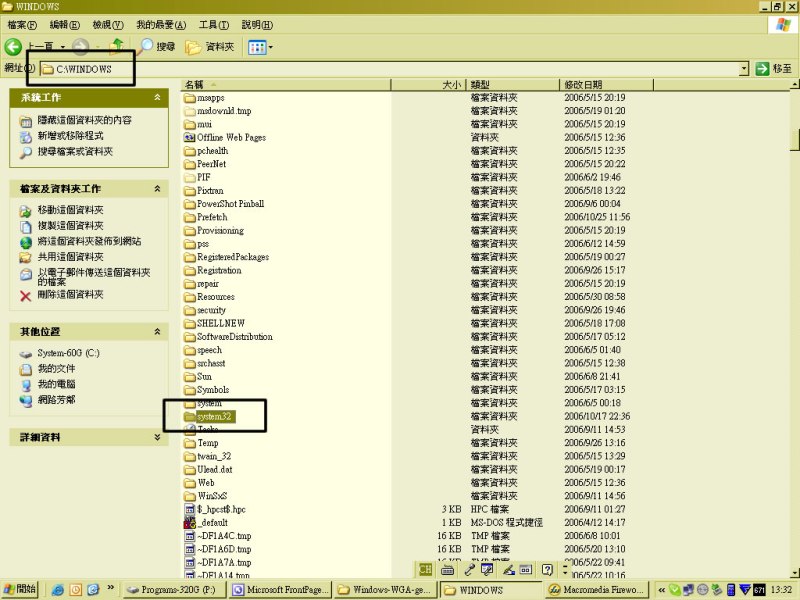This screenshot has height=600, width=800.
Task: Click the 移至 go button
Action: (x=773, y=68)
